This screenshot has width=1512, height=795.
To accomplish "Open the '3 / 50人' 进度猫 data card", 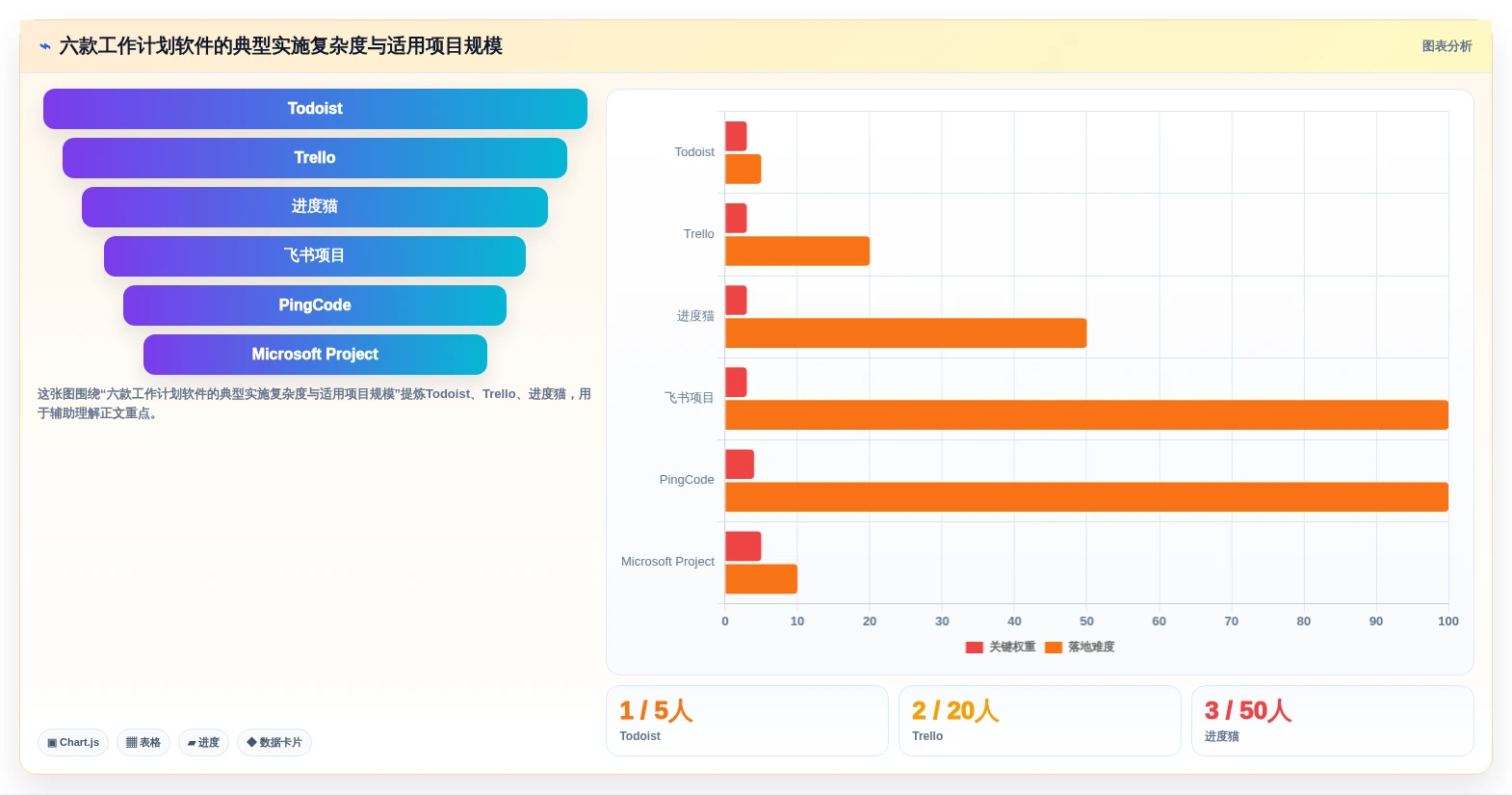I will tap(1332, 721).
